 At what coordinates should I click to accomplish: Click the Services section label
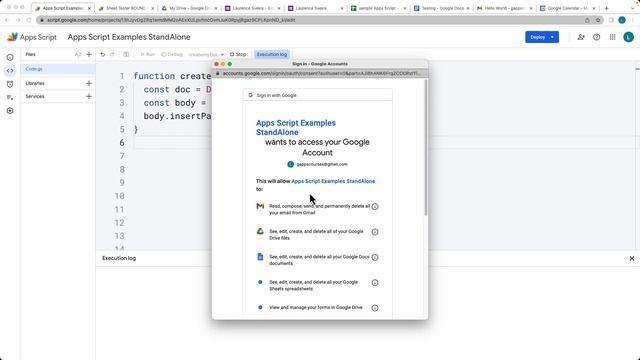35,96
